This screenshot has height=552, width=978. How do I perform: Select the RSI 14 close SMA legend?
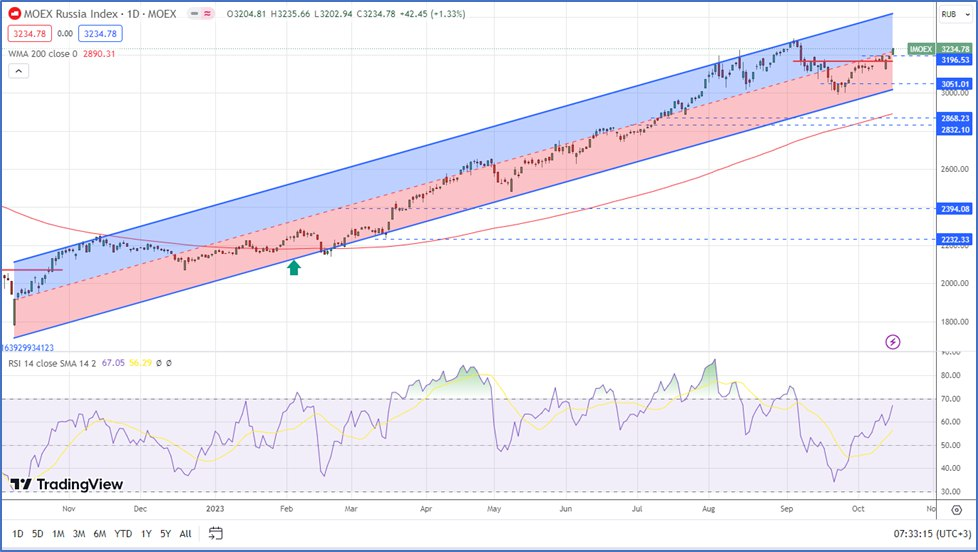point(52,363)
